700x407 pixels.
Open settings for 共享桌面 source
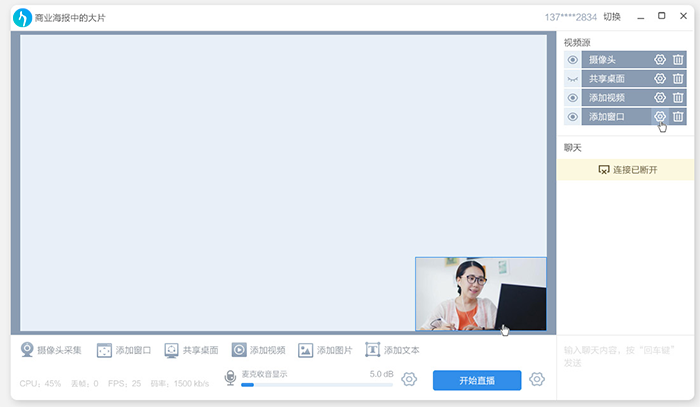[660, 79]
